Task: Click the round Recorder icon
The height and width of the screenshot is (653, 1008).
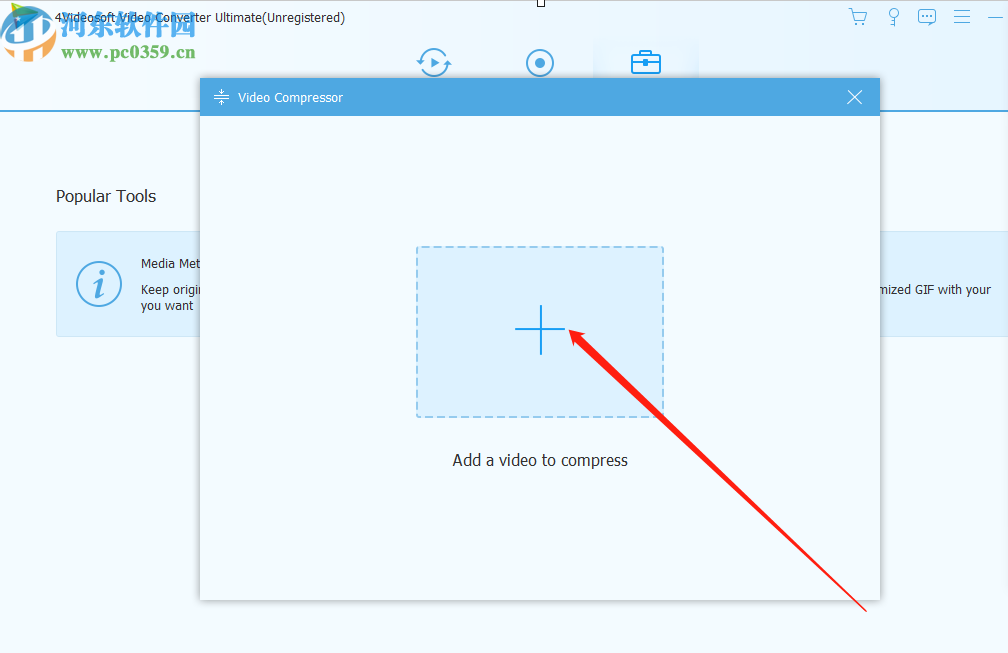Action: tap(540, 62)
